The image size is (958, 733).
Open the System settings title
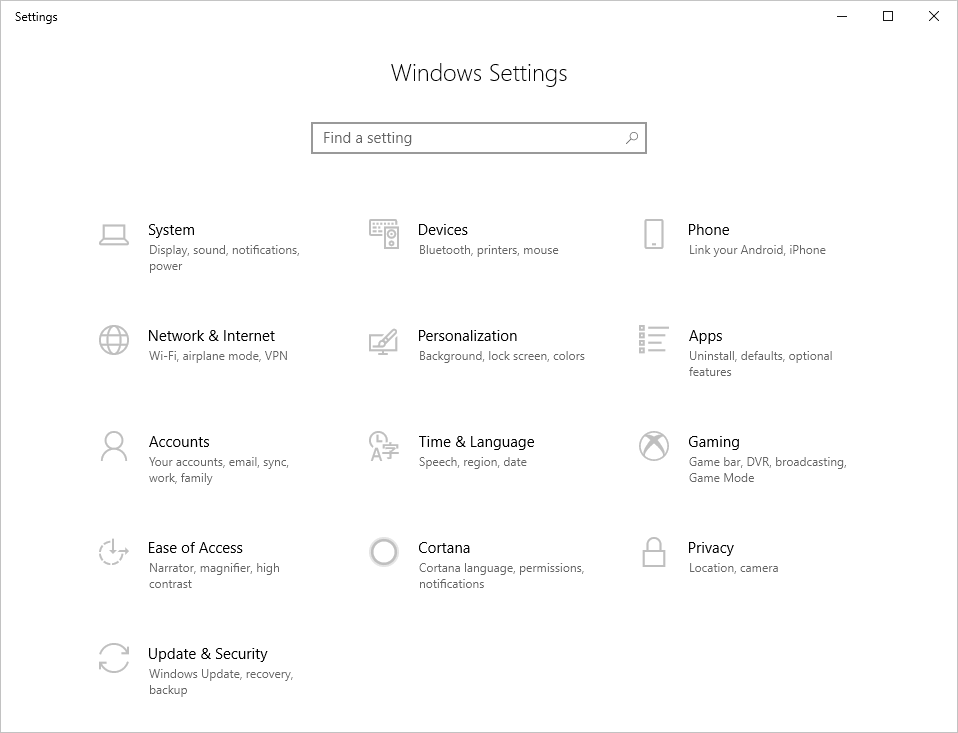(171, 230)
